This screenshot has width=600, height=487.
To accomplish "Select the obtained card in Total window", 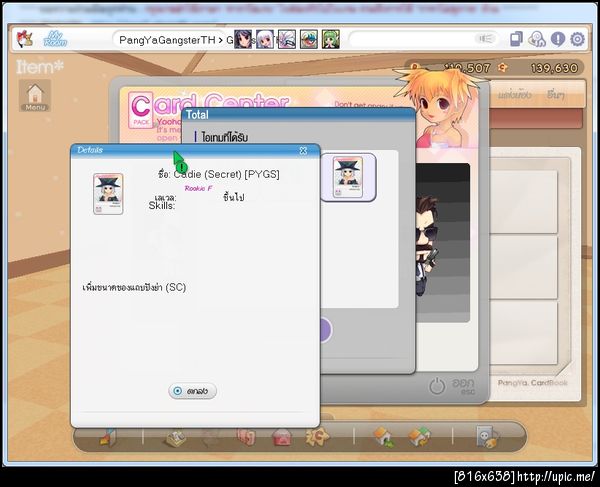I will [x=348, y=177].
